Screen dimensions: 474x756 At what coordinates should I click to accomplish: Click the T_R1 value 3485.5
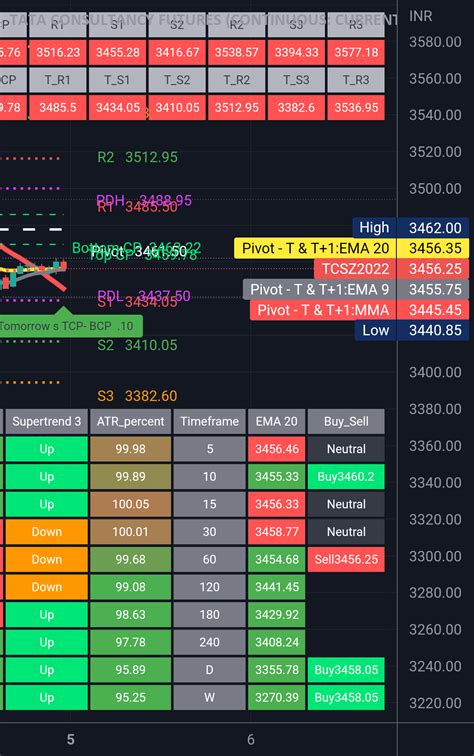tap(58, 107)
